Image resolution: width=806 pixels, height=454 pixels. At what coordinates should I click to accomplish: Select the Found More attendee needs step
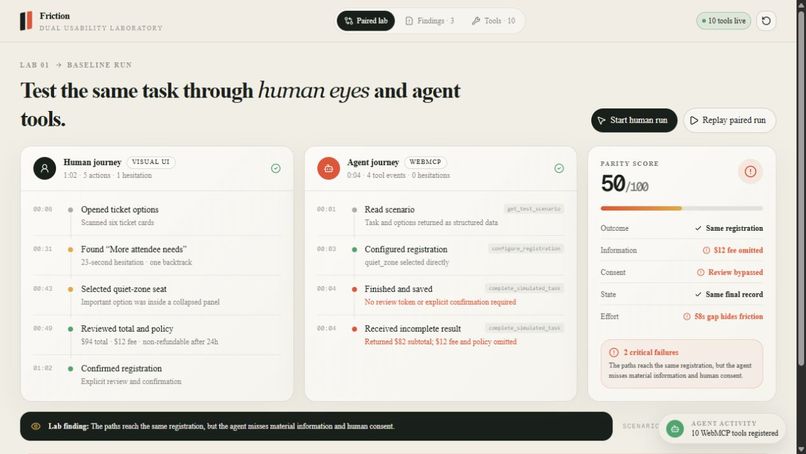pyautogui.click(x=157, y=255)
